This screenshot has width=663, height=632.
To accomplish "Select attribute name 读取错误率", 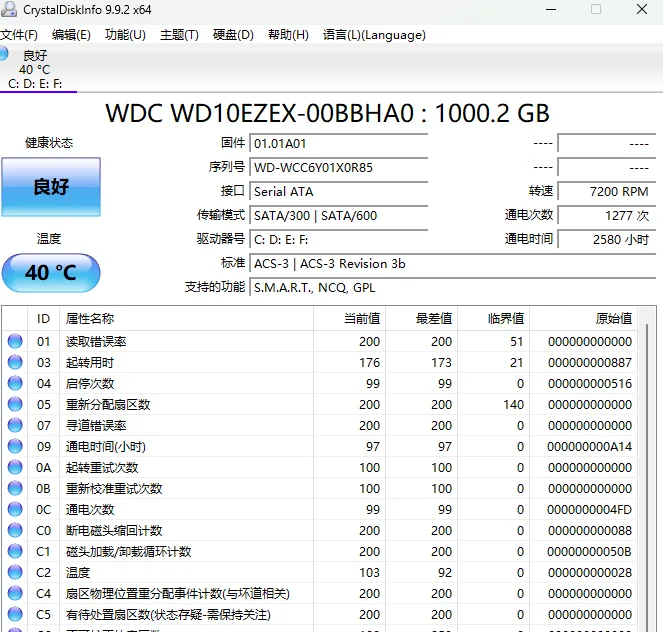I will pyautogui.click(x=96, y=342).
